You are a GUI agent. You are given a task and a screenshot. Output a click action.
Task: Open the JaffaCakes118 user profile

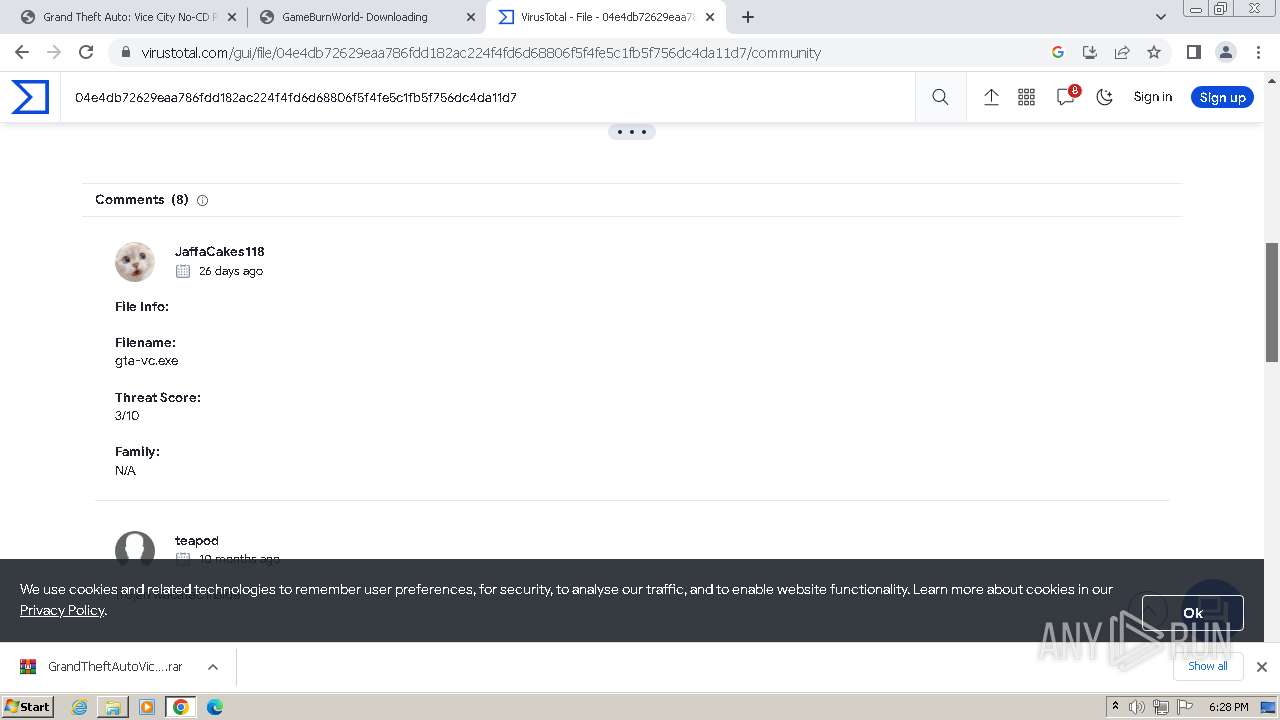click(220, 251)
